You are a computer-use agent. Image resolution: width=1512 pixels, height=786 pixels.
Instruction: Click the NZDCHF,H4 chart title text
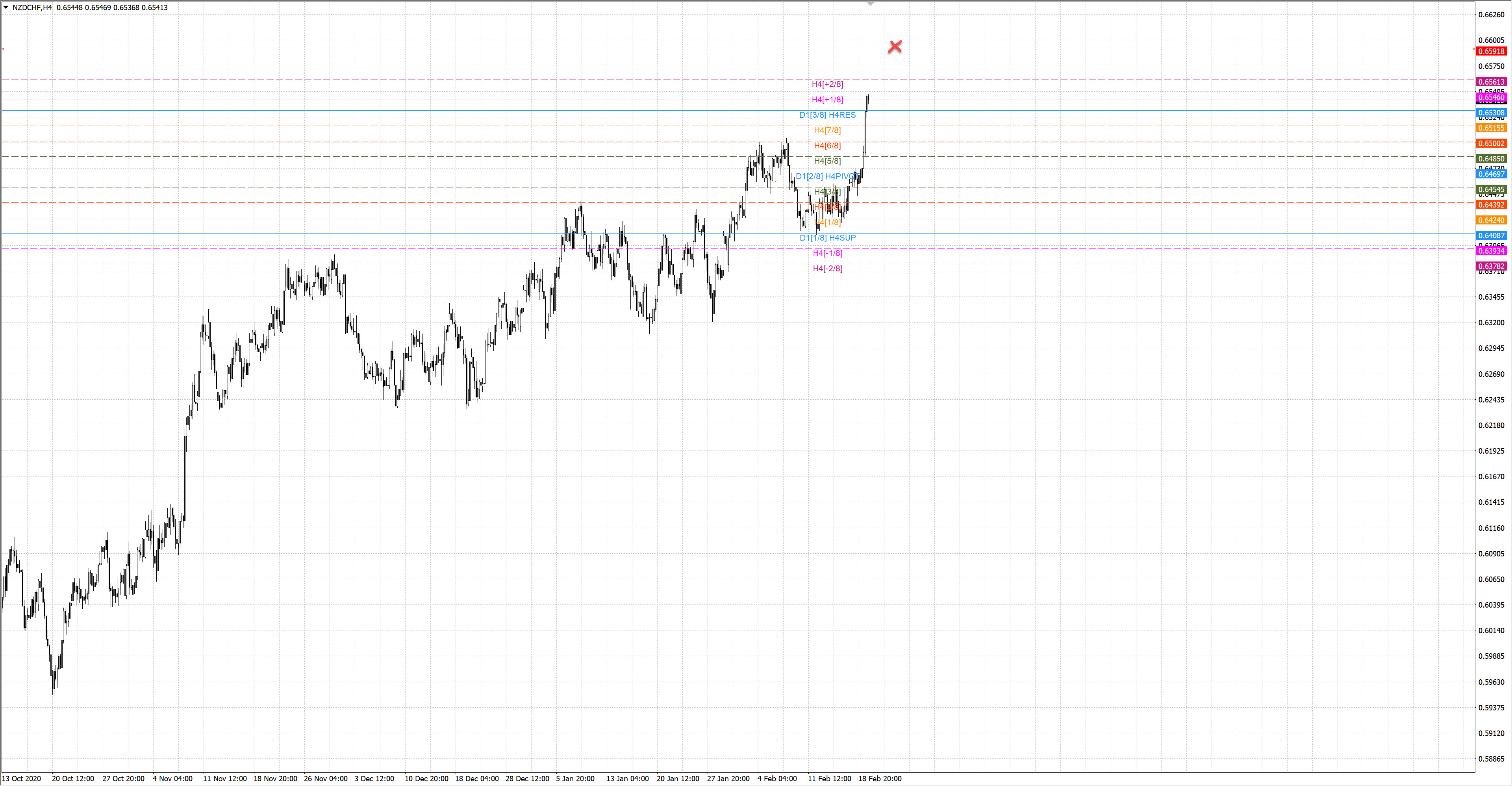point(31,7)
